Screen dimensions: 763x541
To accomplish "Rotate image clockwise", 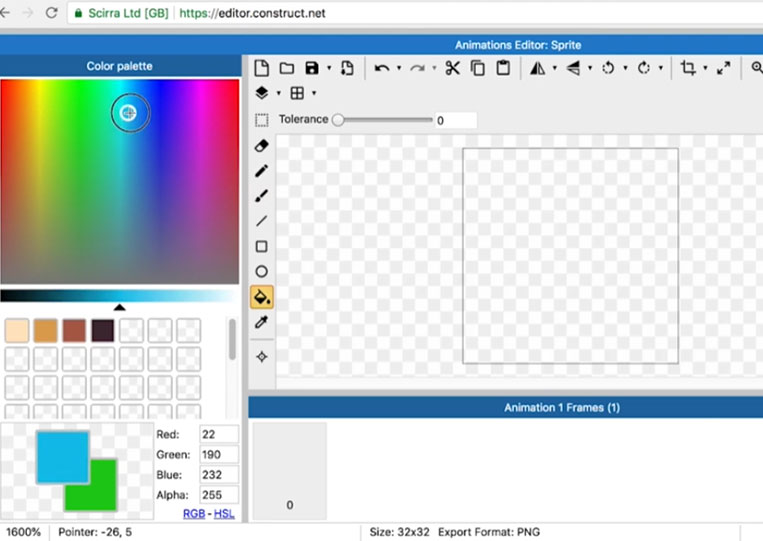I will 644,68.
